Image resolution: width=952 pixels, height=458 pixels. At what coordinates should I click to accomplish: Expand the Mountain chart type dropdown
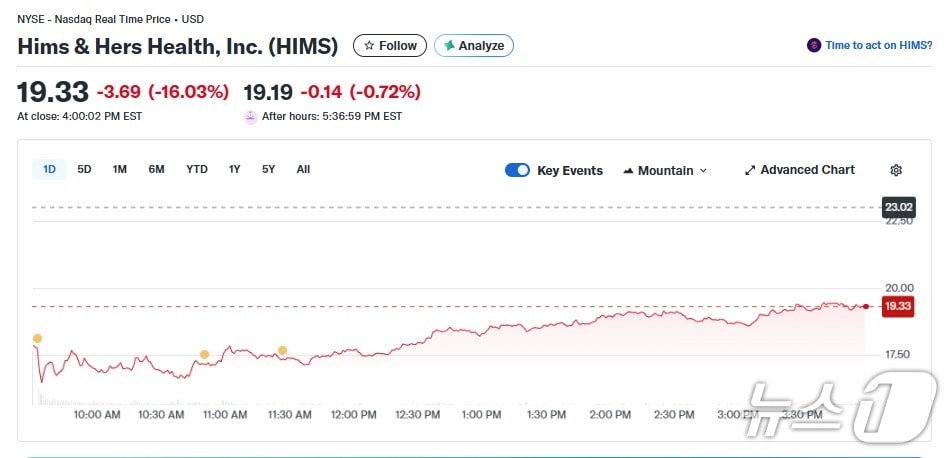[665, 170]
